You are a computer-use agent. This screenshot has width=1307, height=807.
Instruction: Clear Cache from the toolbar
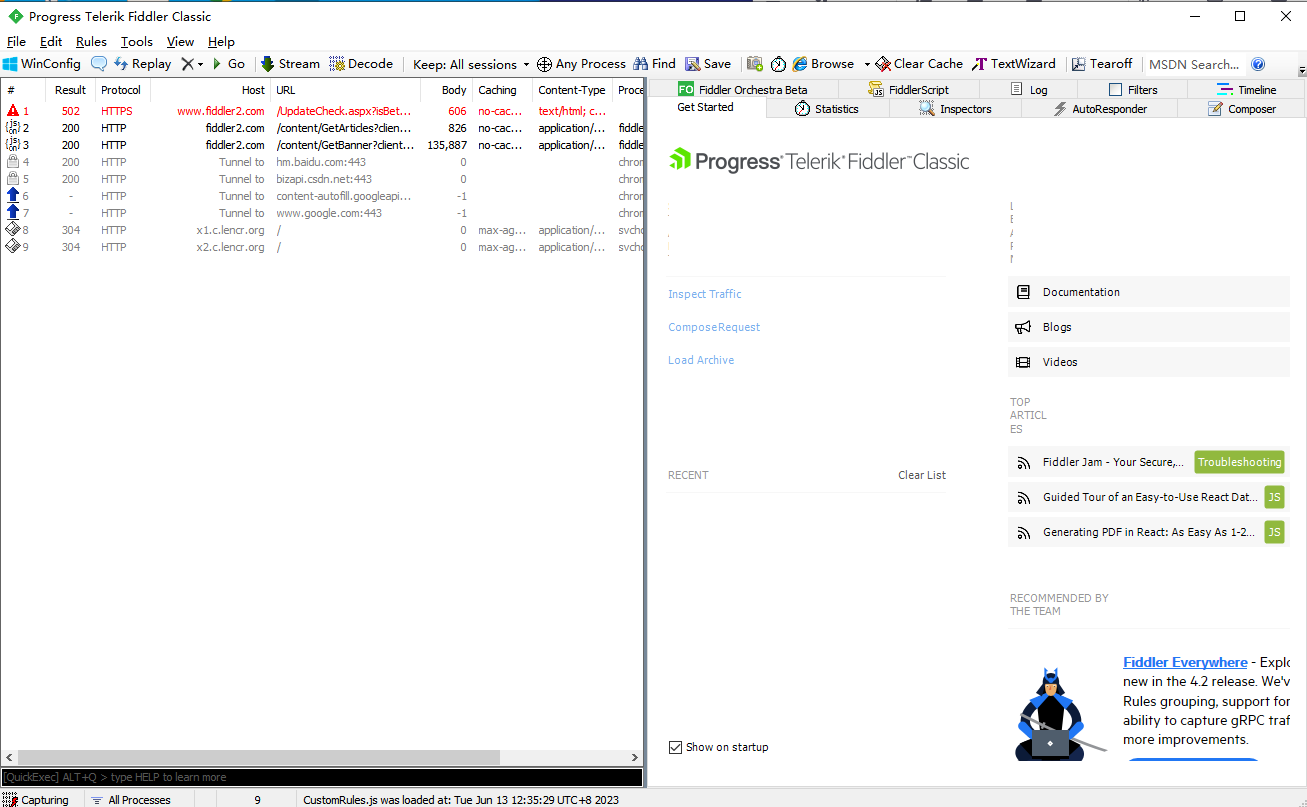pos(919,64)
